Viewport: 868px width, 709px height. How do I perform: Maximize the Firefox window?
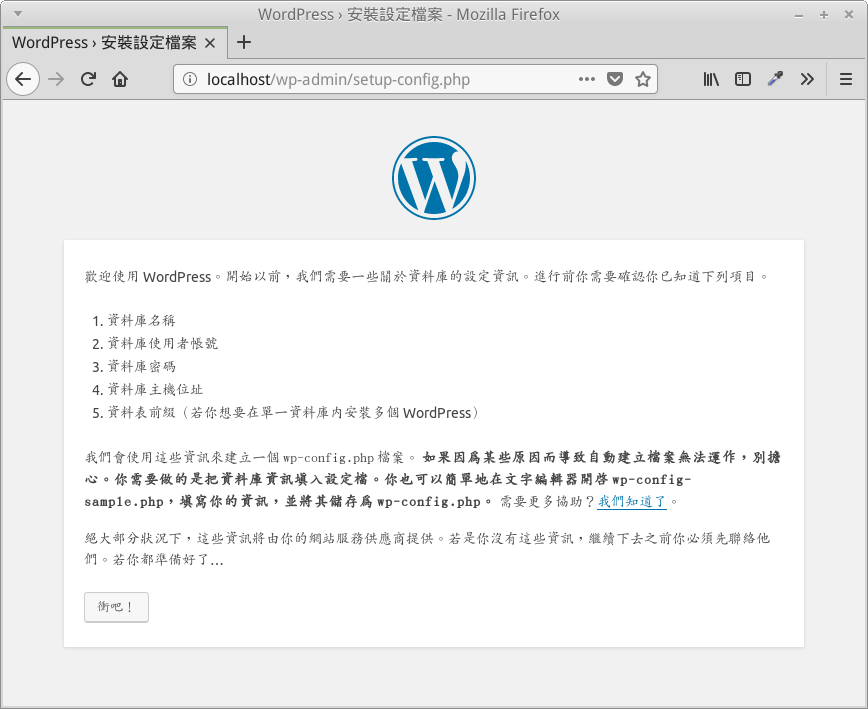point(824,15)
